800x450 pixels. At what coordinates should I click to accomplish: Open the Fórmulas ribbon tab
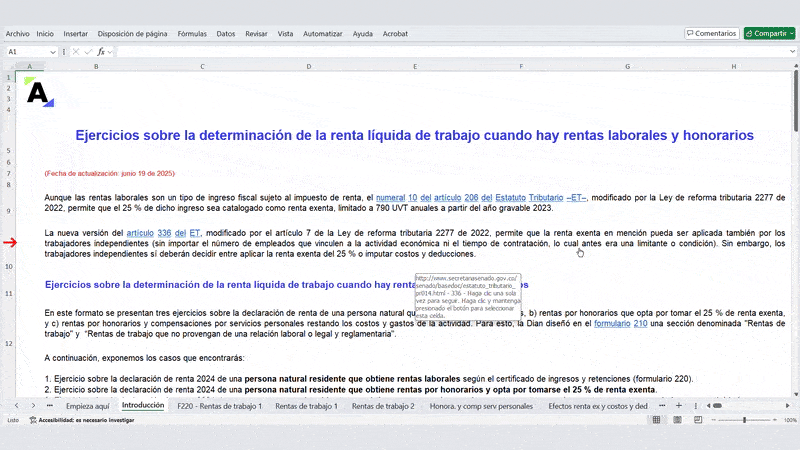tap(192, 33)
